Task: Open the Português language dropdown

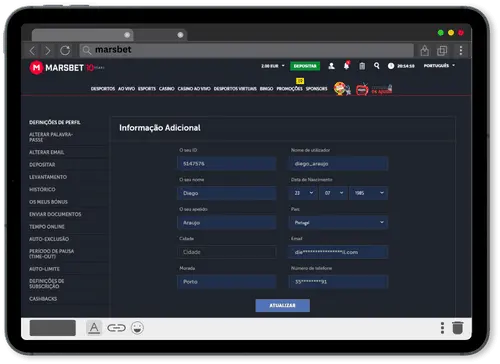Action: pyautogui.click(x=439, y=66)
